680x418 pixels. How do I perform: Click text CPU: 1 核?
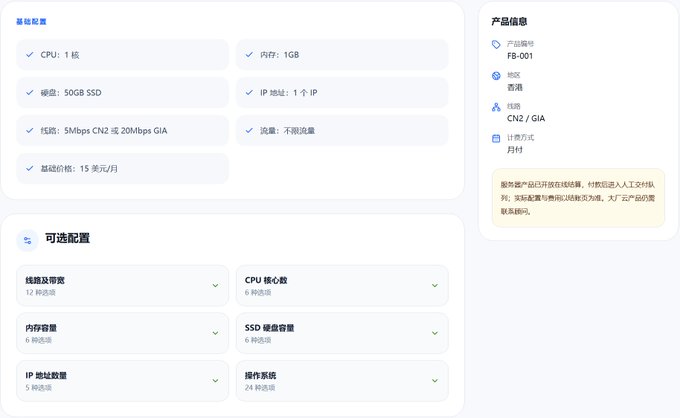(60, 55)
